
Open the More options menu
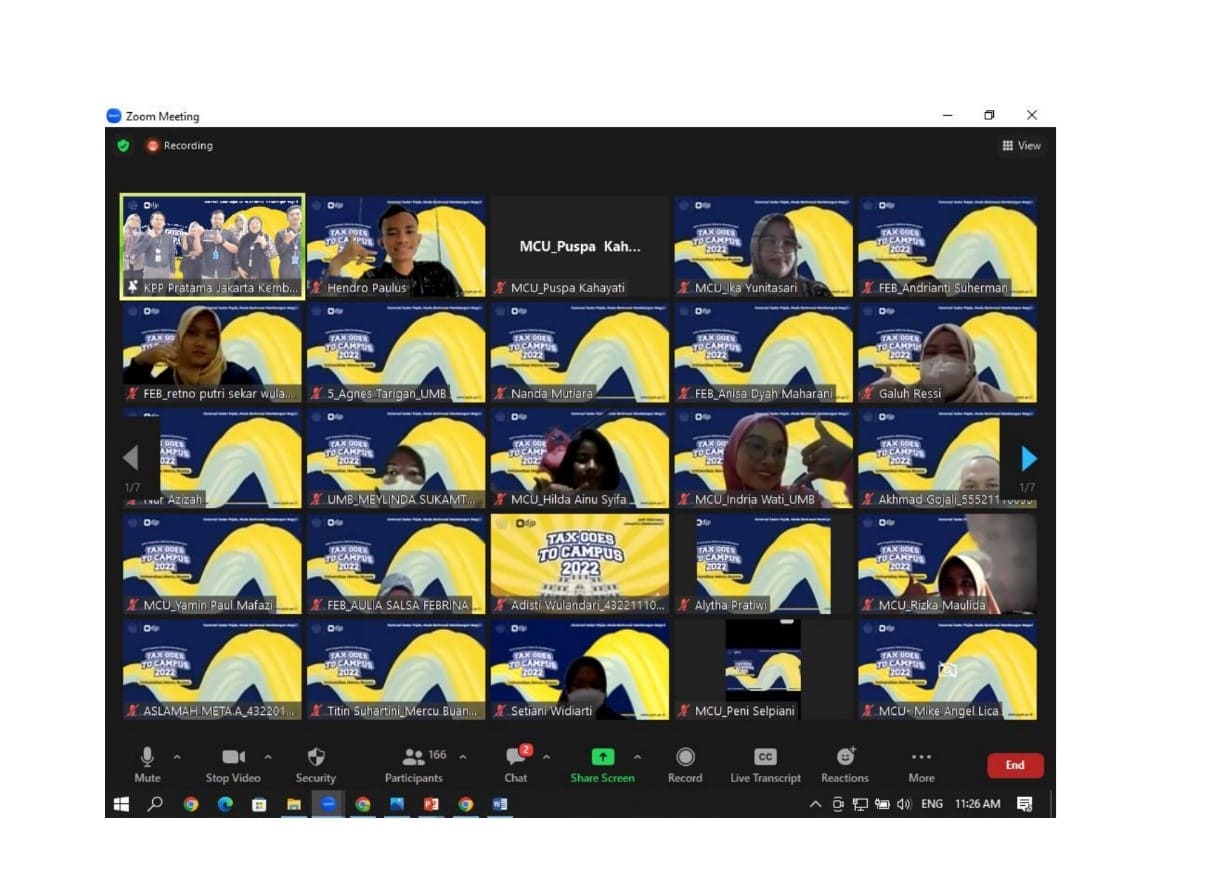point(921,758)
